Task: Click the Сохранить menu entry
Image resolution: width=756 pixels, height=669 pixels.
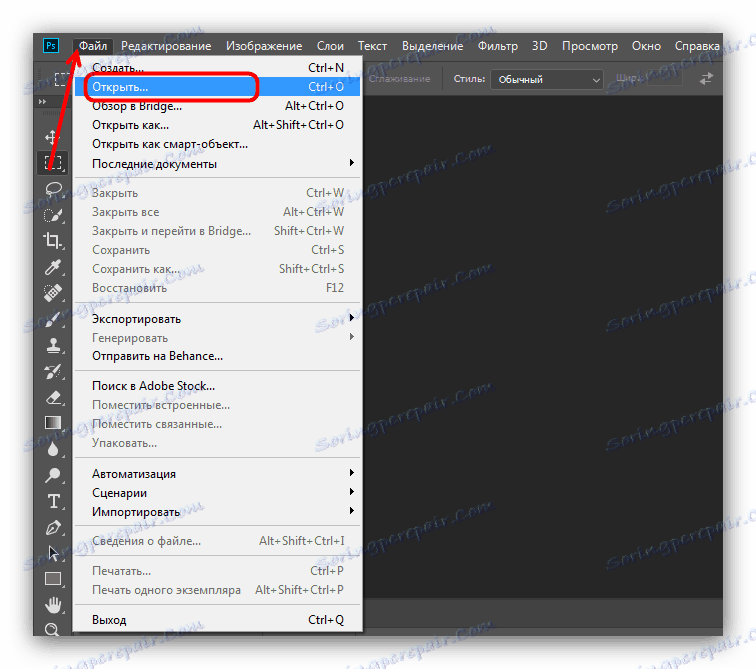Action: click(x=218, y=250)
